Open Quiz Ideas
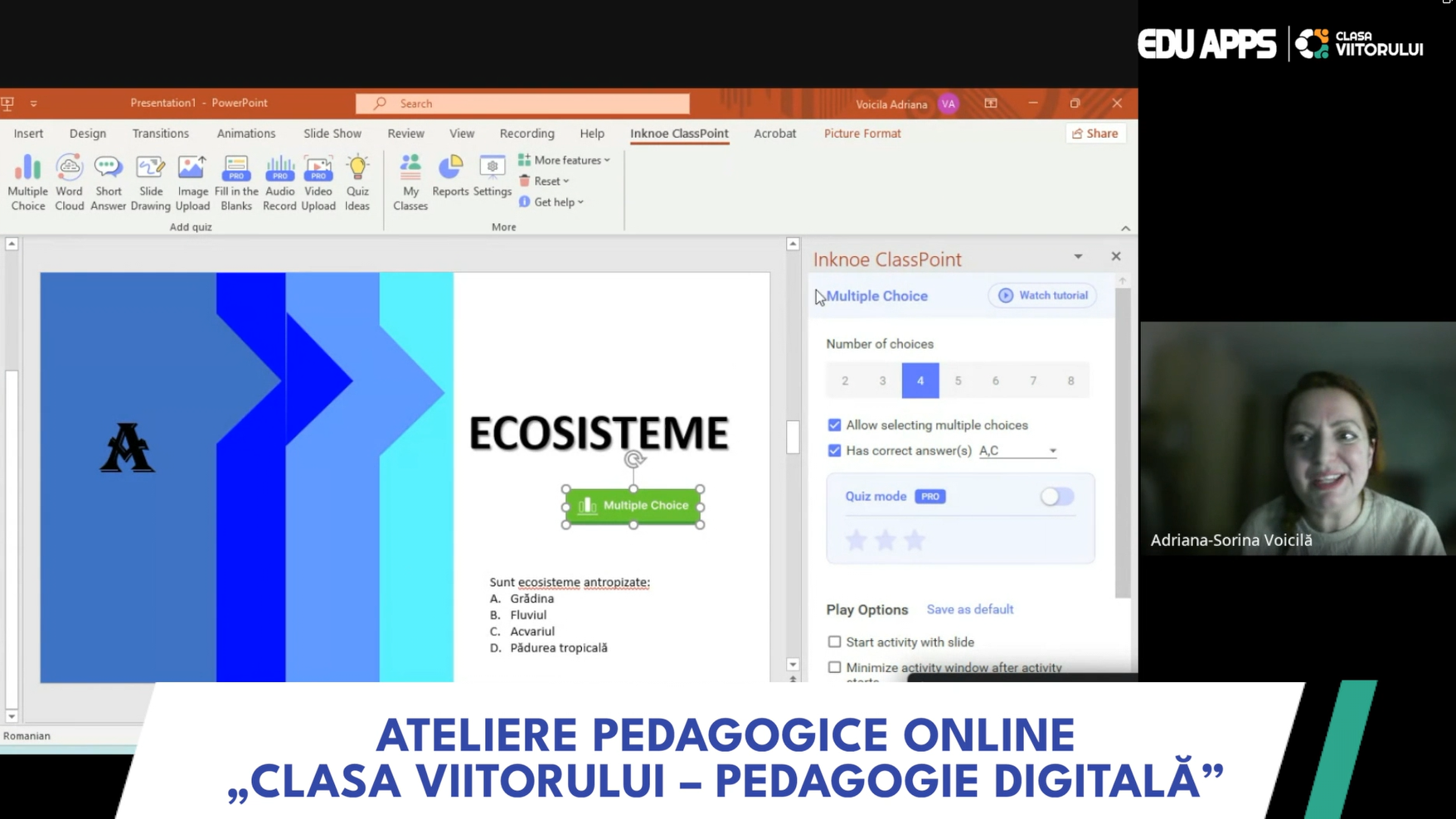Viewport: 1456px width, 819px height. click(x=357, y=183)
